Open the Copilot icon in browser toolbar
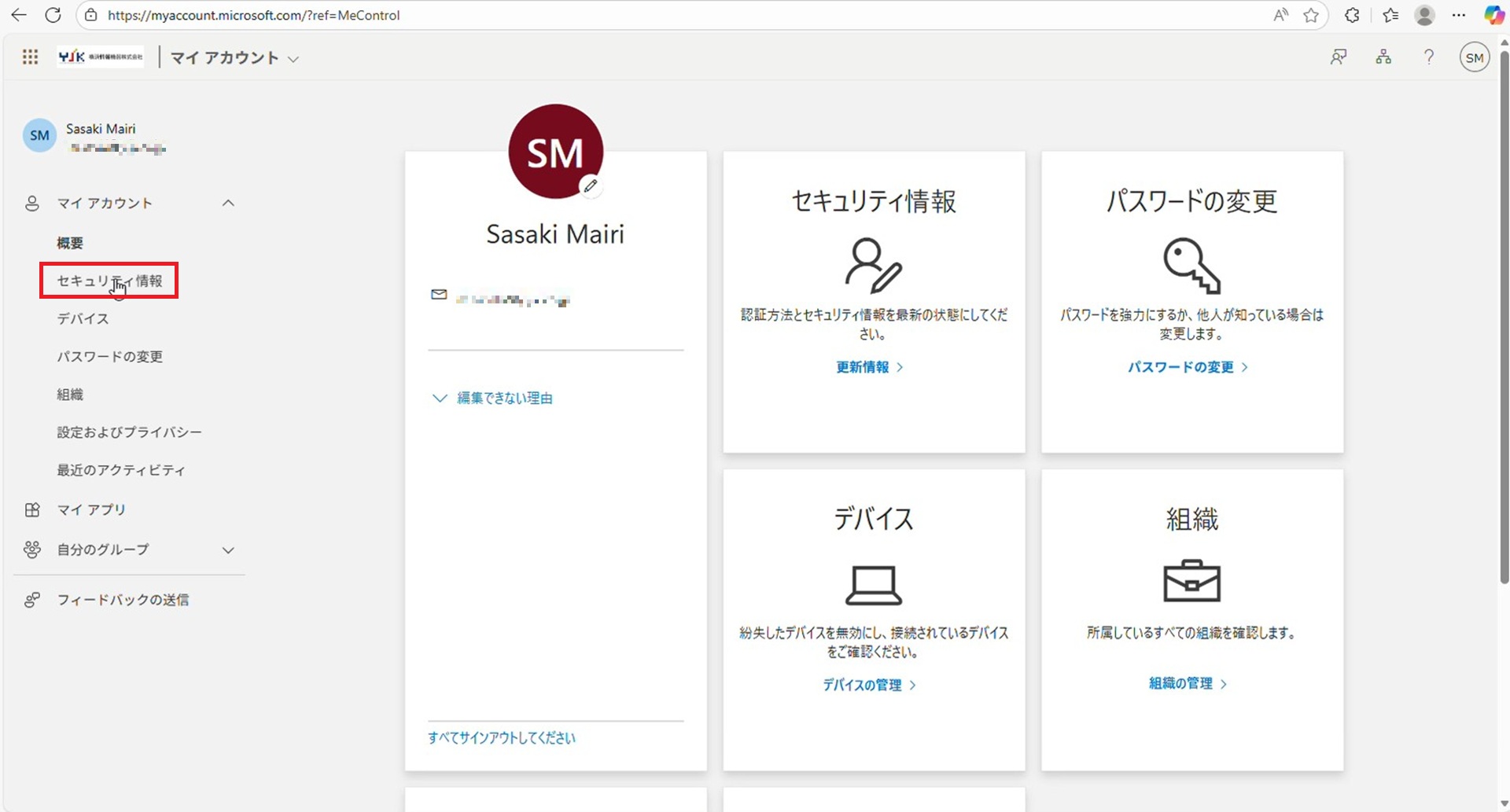 coord(1493,15)
